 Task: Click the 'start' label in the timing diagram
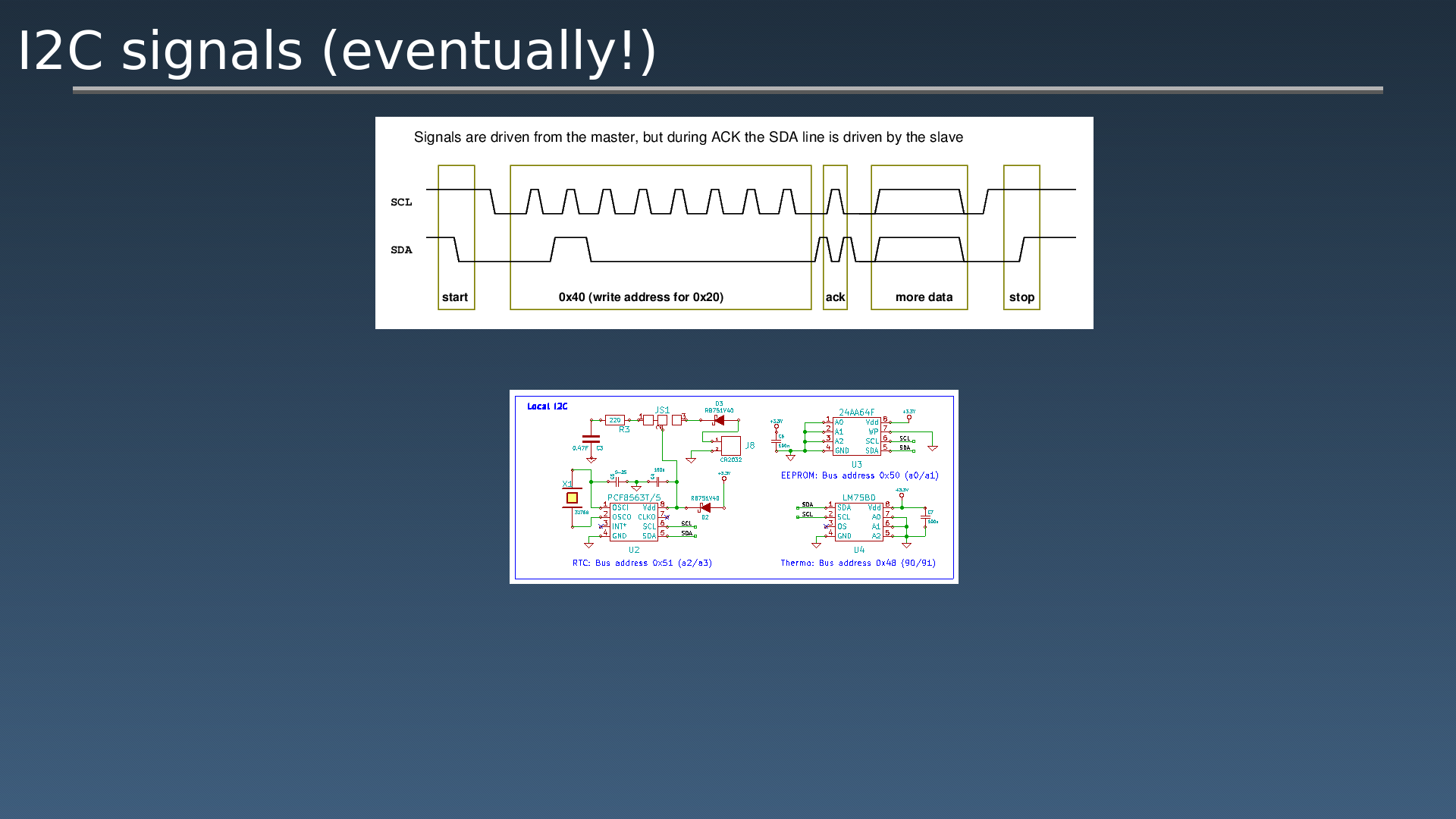pyautogui.click(x=455, y=297)
